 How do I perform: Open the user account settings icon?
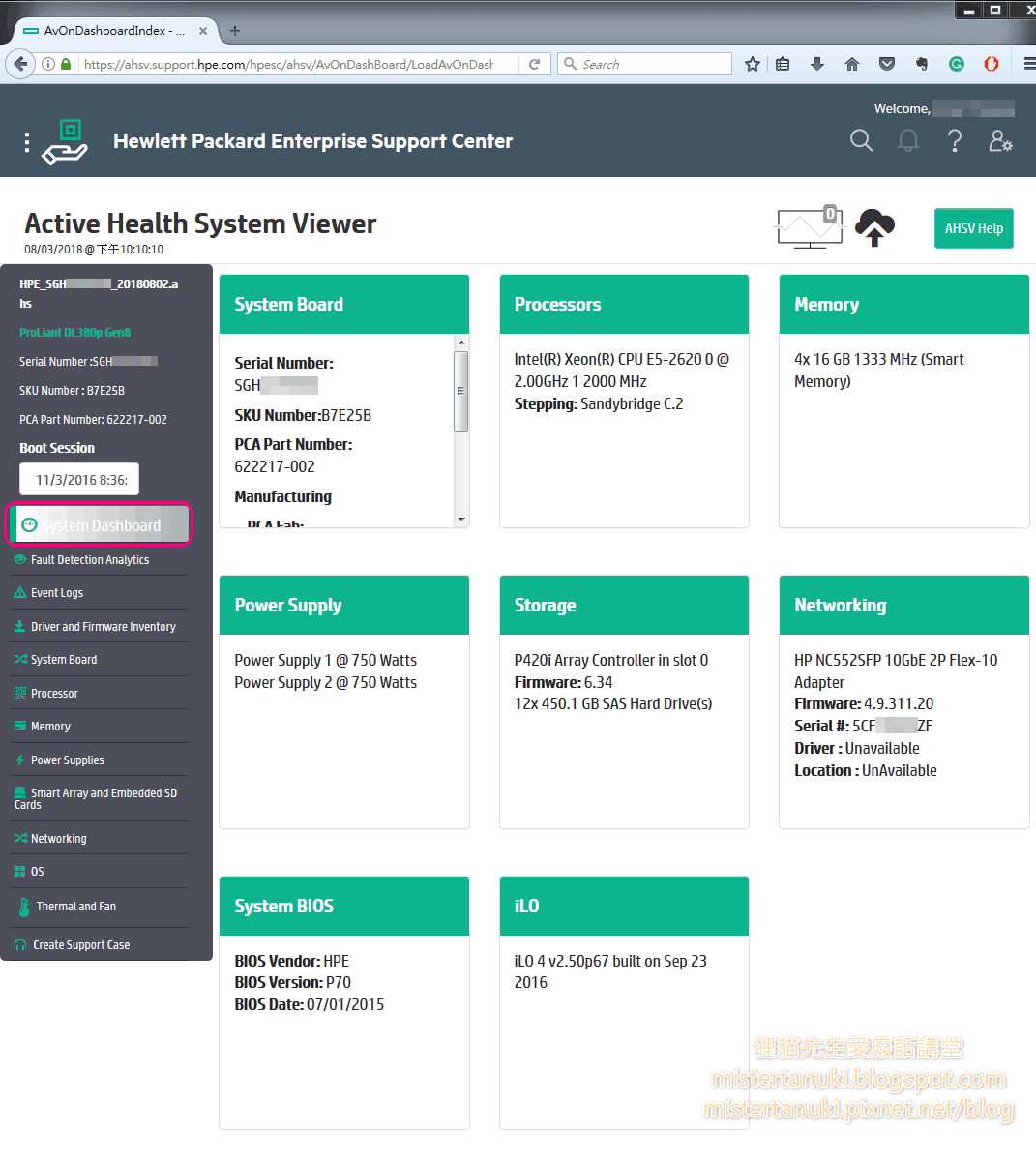click(x=999, y=140)
